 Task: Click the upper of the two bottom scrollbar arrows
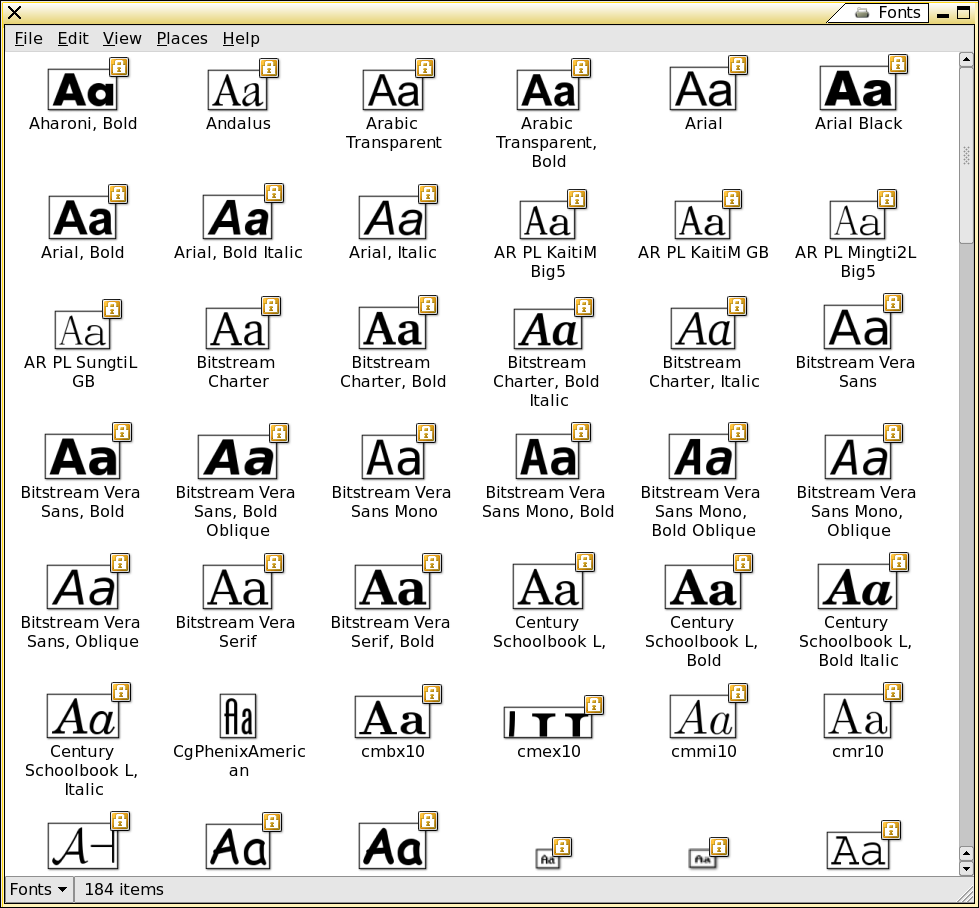click(966, 854)
